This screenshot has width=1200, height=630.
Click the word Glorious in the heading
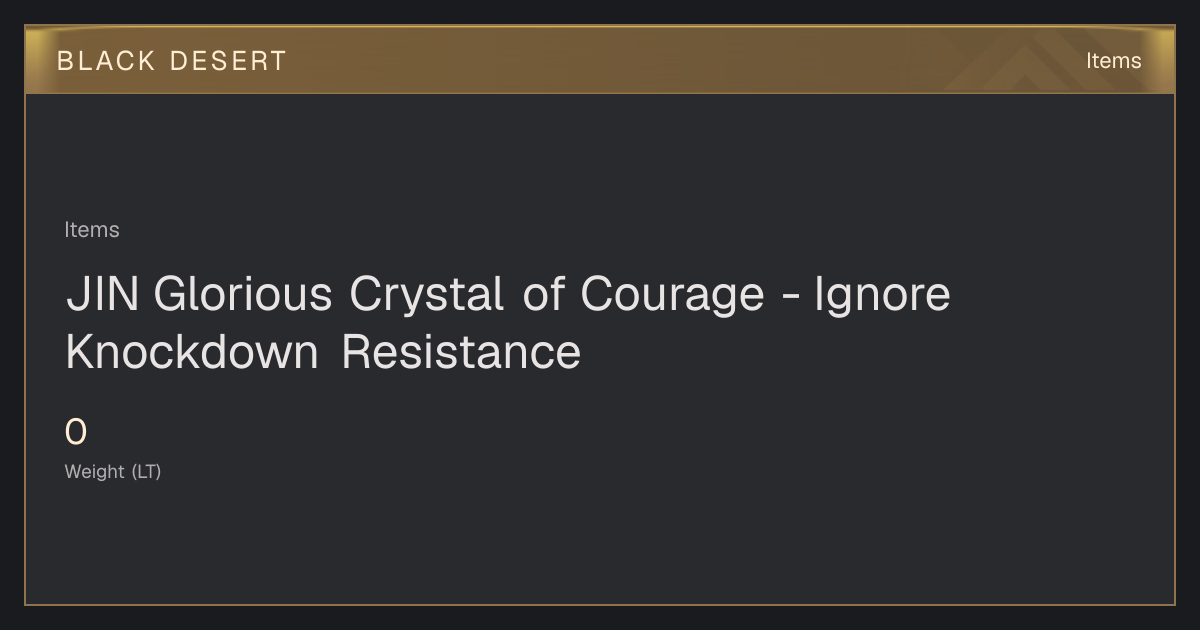(243, 295)
